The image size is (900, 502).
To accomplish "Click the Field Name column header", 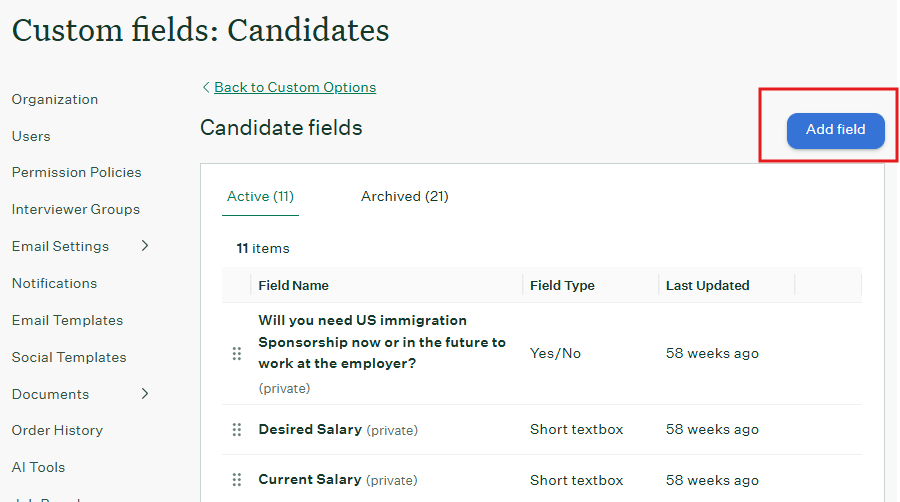I will click(293, 285).
